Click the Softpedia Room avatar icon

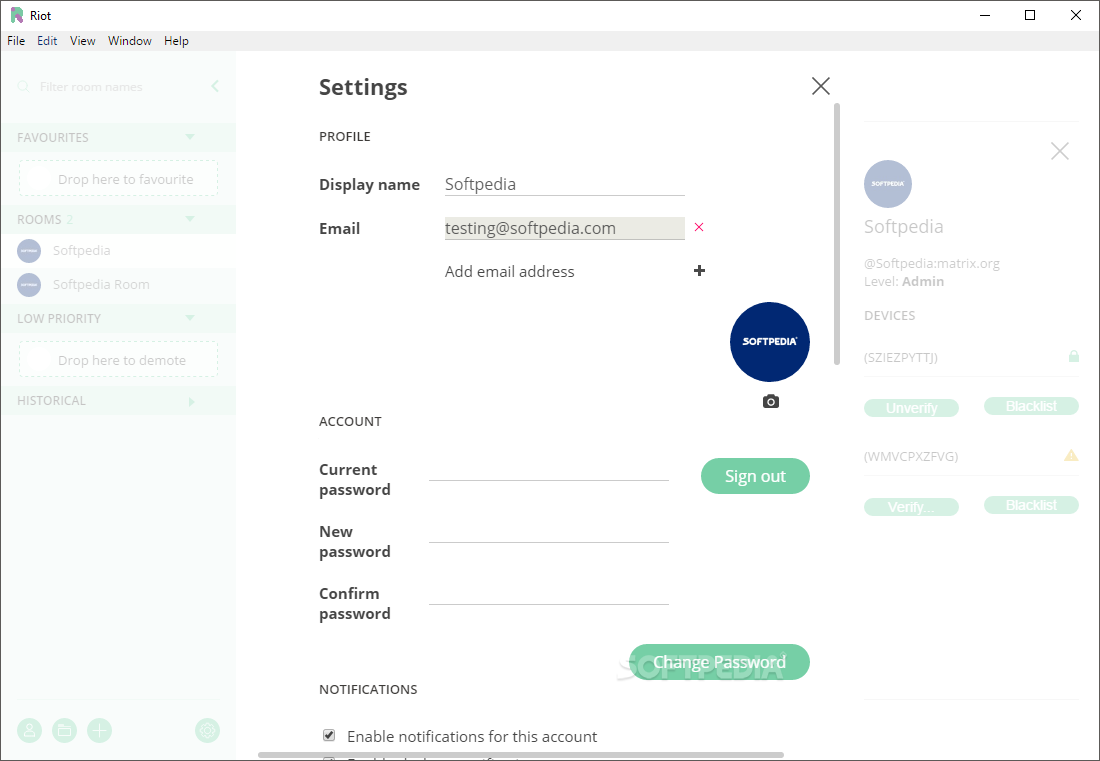pos(29,285)
